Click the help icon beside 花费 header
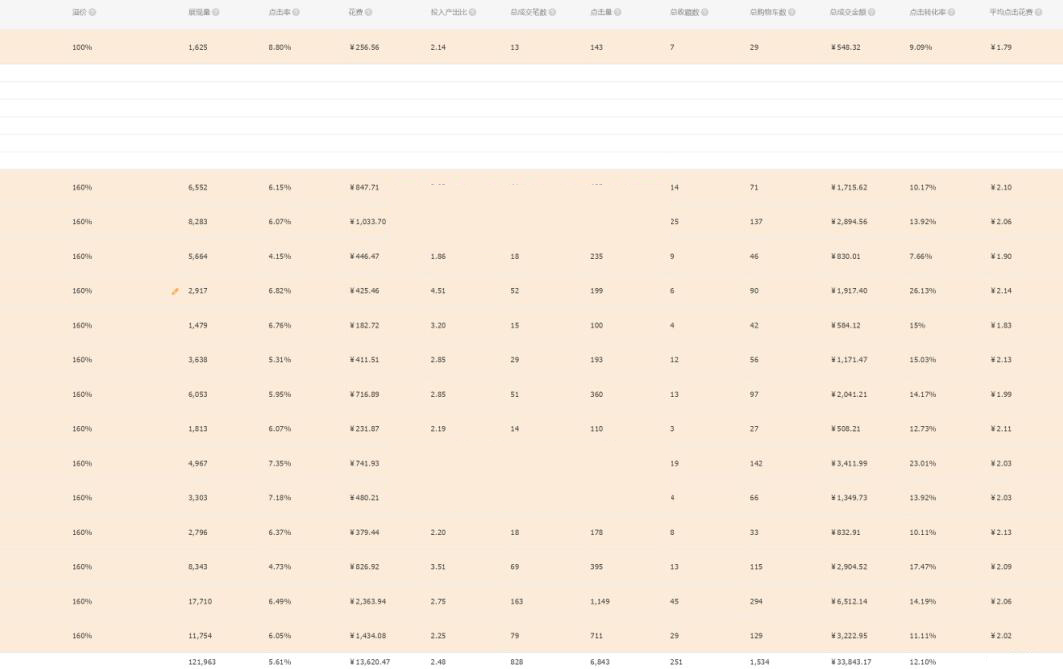 coord(369,12)
